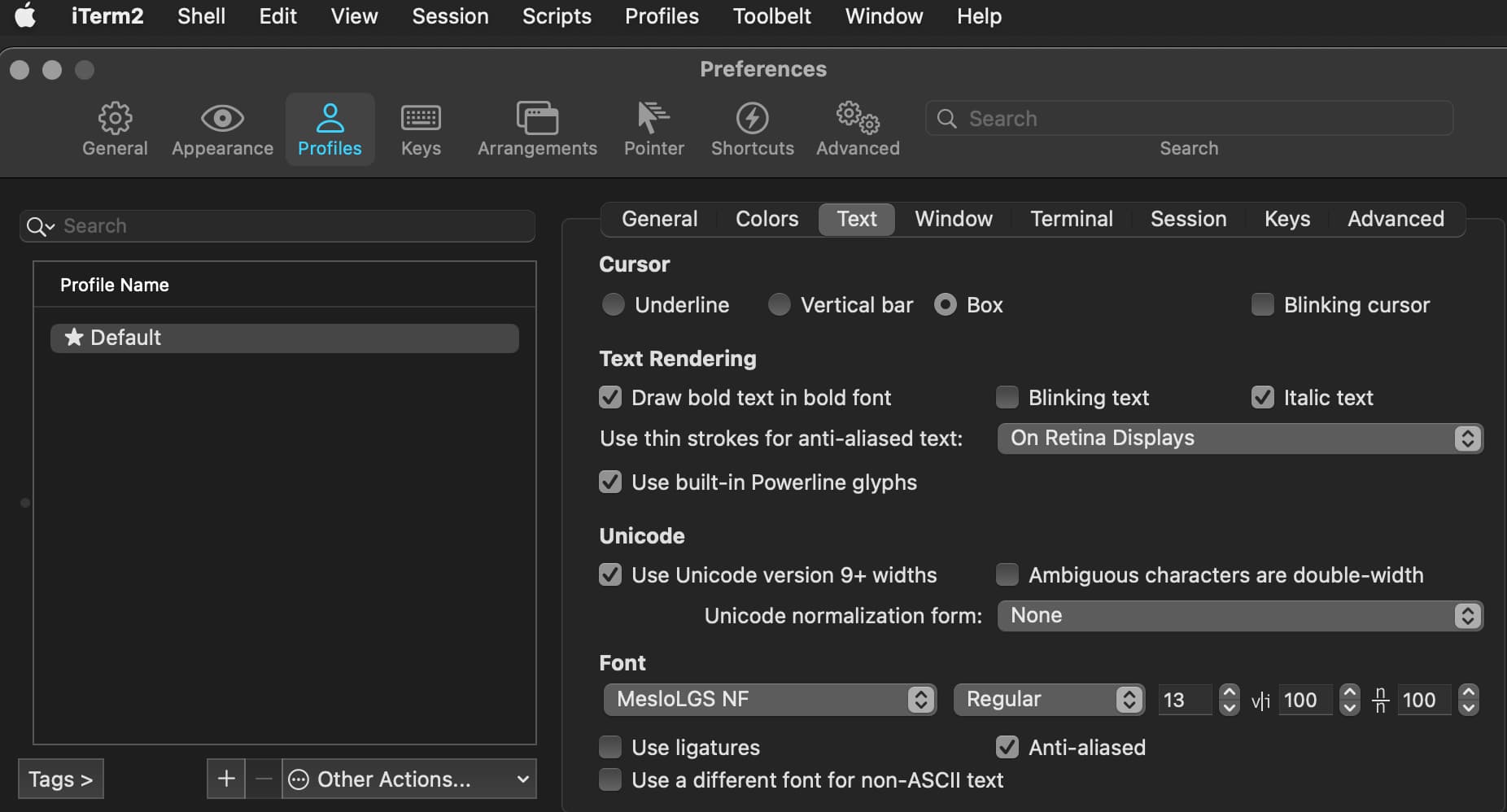The width and height of the screenshot is (1507, 812).
Task: Click vertical spacing 100 value field
Action: (1426, 700)
